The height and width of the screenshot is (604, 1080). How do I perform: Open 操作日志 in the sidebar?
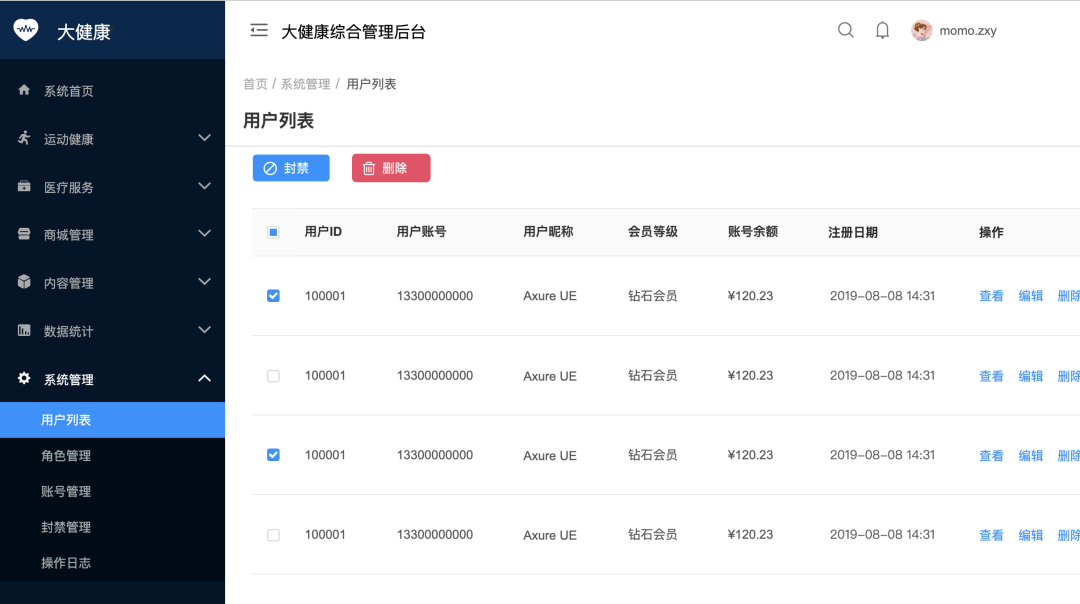(x=66, y=563)
